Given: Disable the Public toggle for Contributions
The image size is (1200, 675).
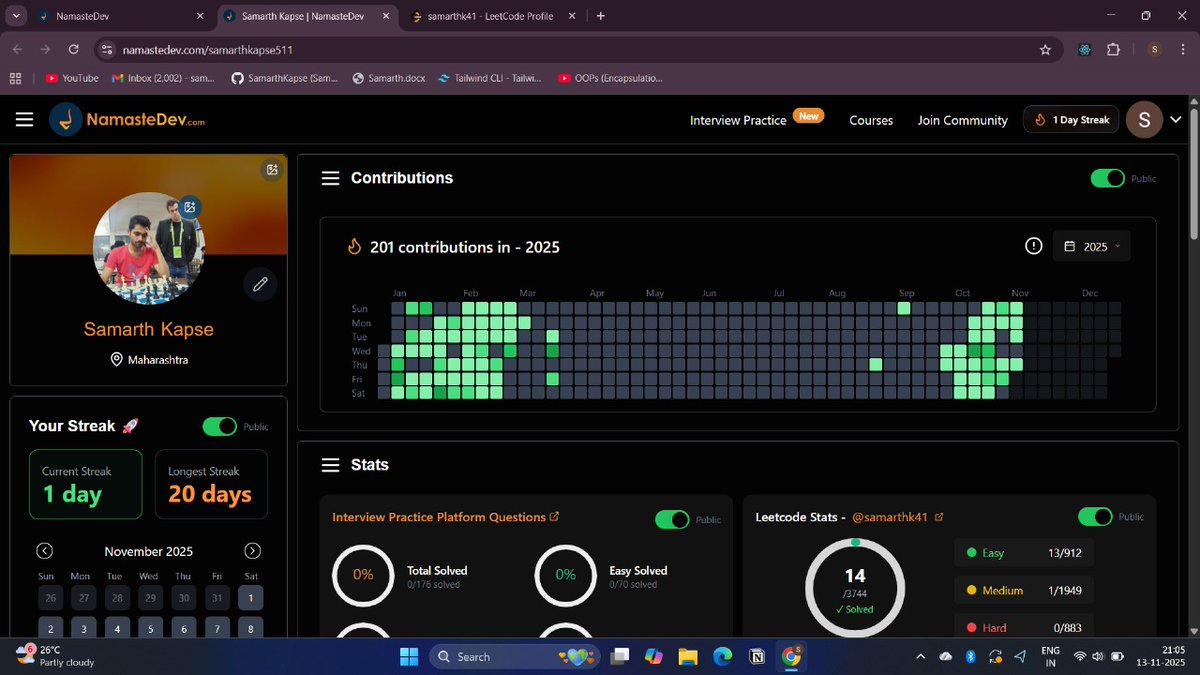Looking at the screenshot, I should click(x=1108, y=177).
